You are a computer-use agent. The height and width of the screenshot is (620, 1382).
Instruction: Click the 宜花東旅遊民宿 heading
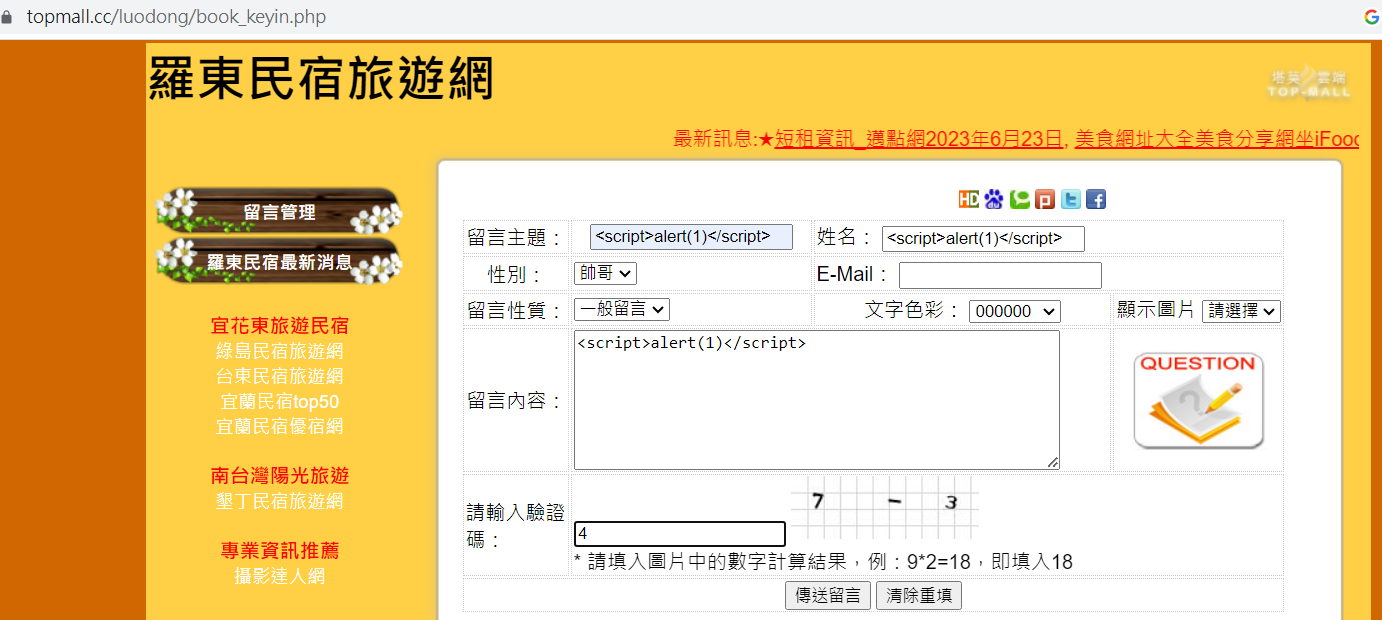[x=280, y=326]
